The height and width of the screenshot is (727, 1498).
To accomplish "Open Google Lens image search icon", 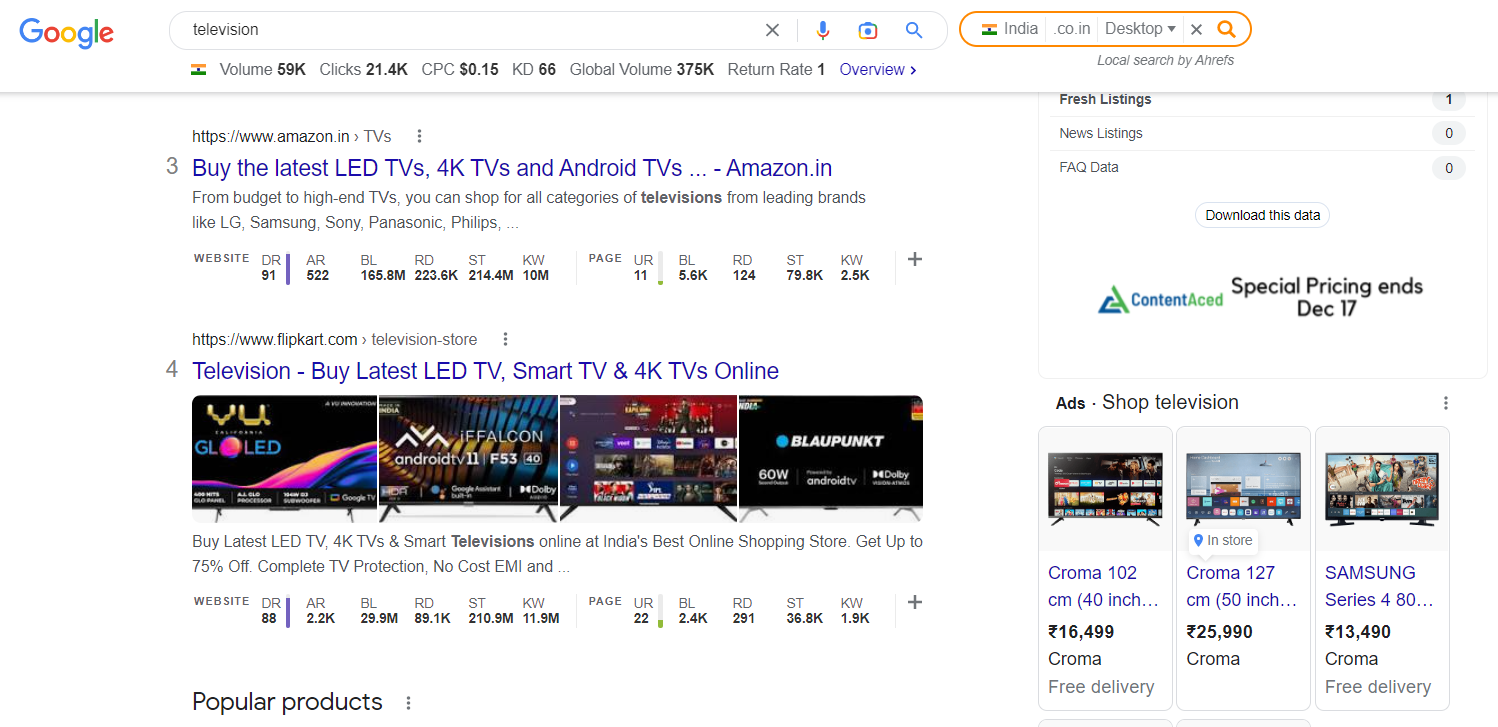I will [868, 30].
